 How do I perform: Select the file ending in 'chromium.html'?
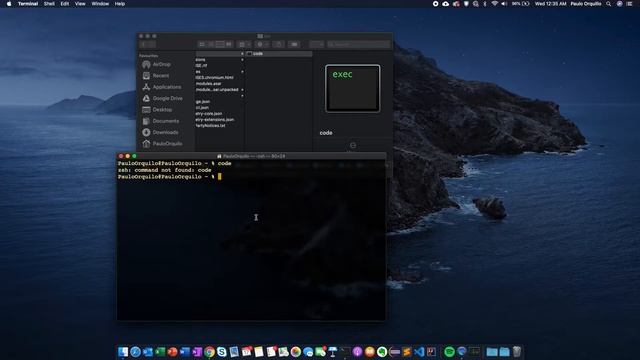pos(214,77)
